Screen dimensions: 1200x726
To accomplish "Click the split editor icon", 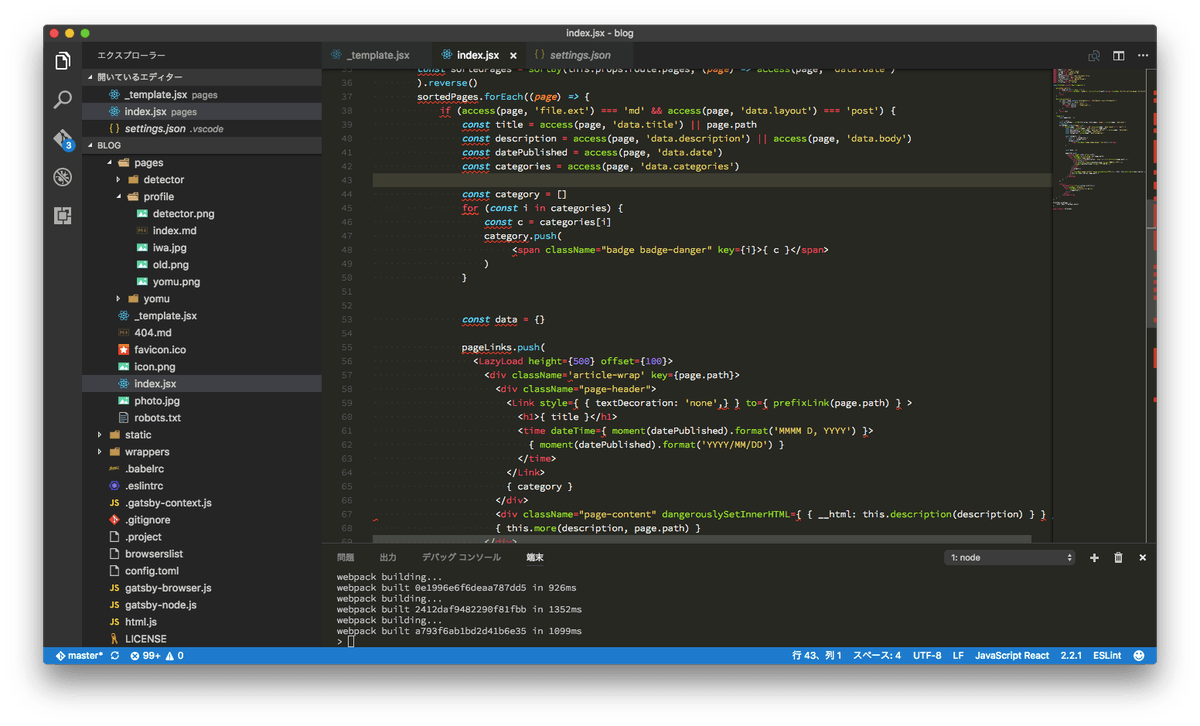I will click(x=1119, y=56).
